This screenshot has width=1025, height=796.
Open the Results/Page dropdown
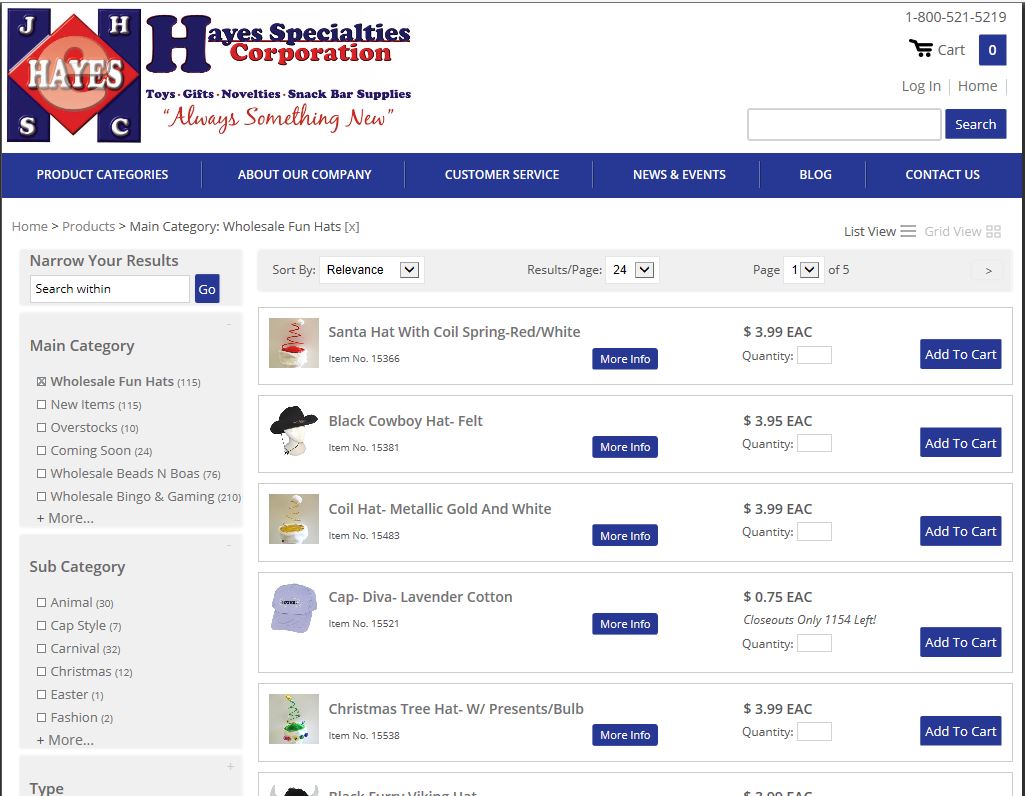click(x=632, y=270)
